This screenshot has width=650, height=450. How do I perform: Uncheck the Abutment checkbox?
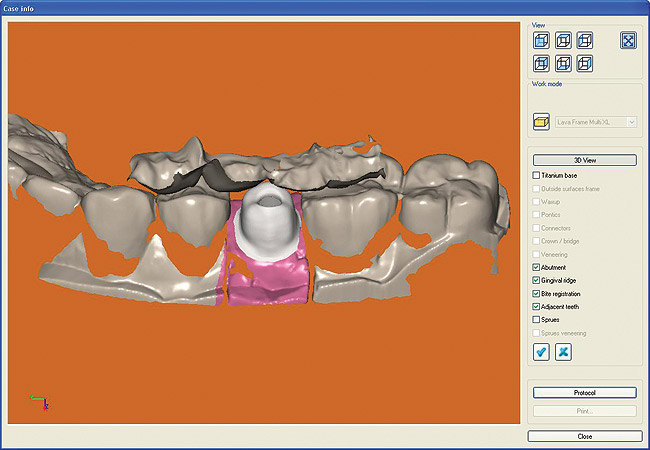click(x=537, y=268)
